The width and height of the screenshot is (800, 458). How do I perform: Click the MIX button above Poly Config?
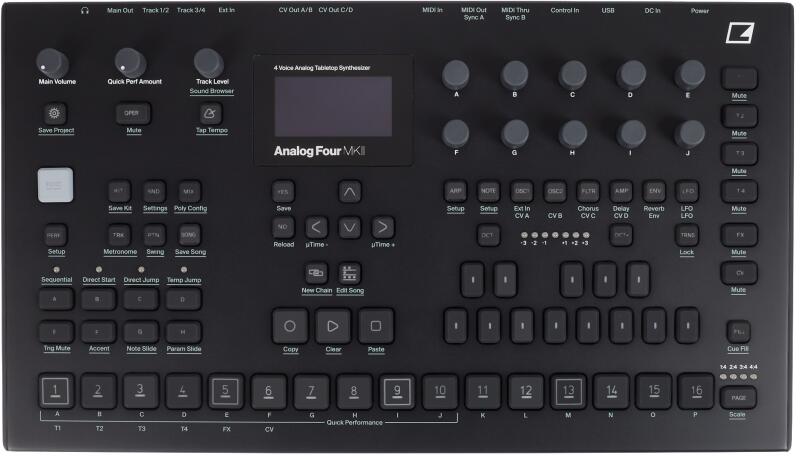click(189, 191)
